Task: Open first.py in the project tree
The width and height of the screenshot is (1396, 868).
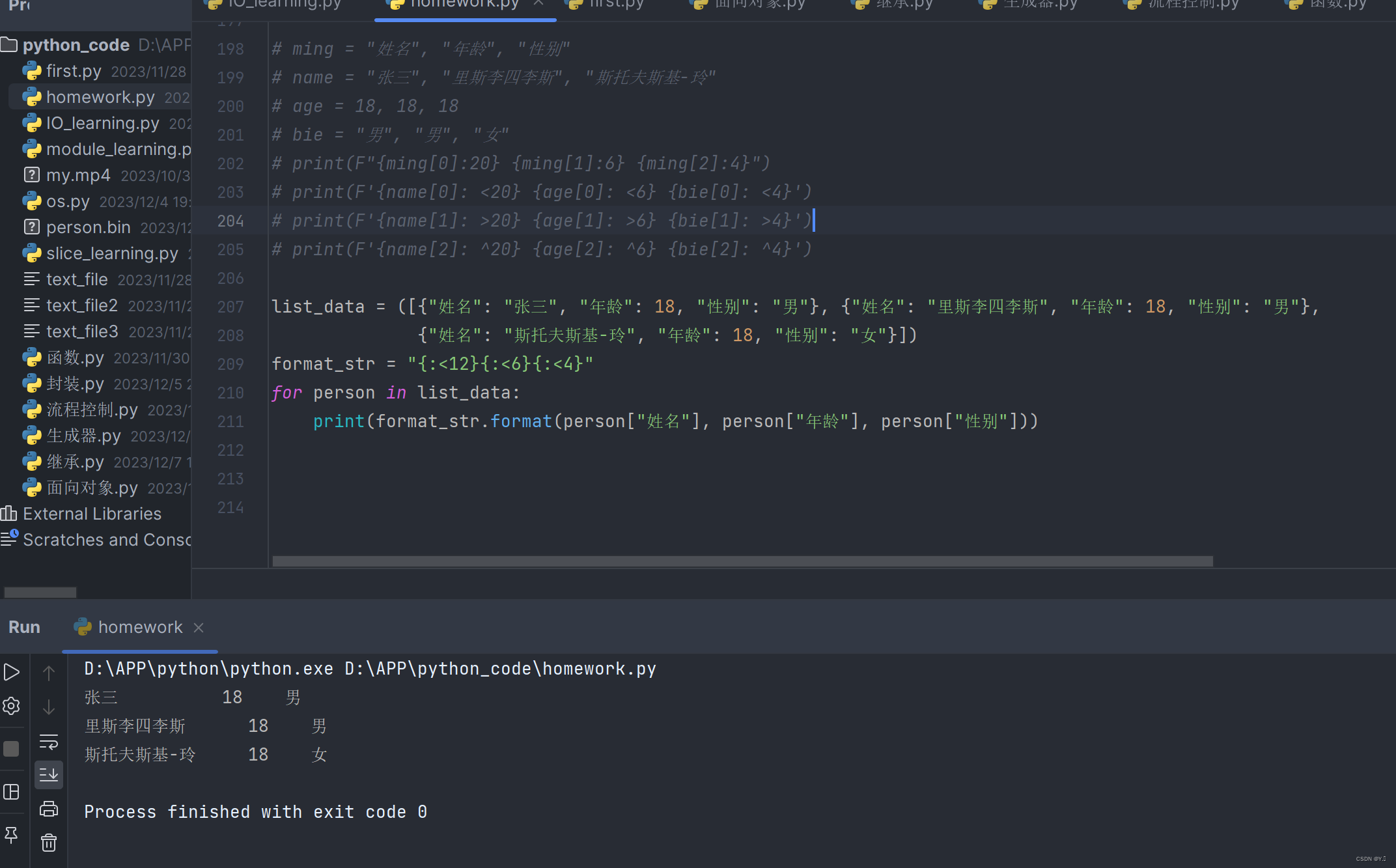Action: coord(74,71)
